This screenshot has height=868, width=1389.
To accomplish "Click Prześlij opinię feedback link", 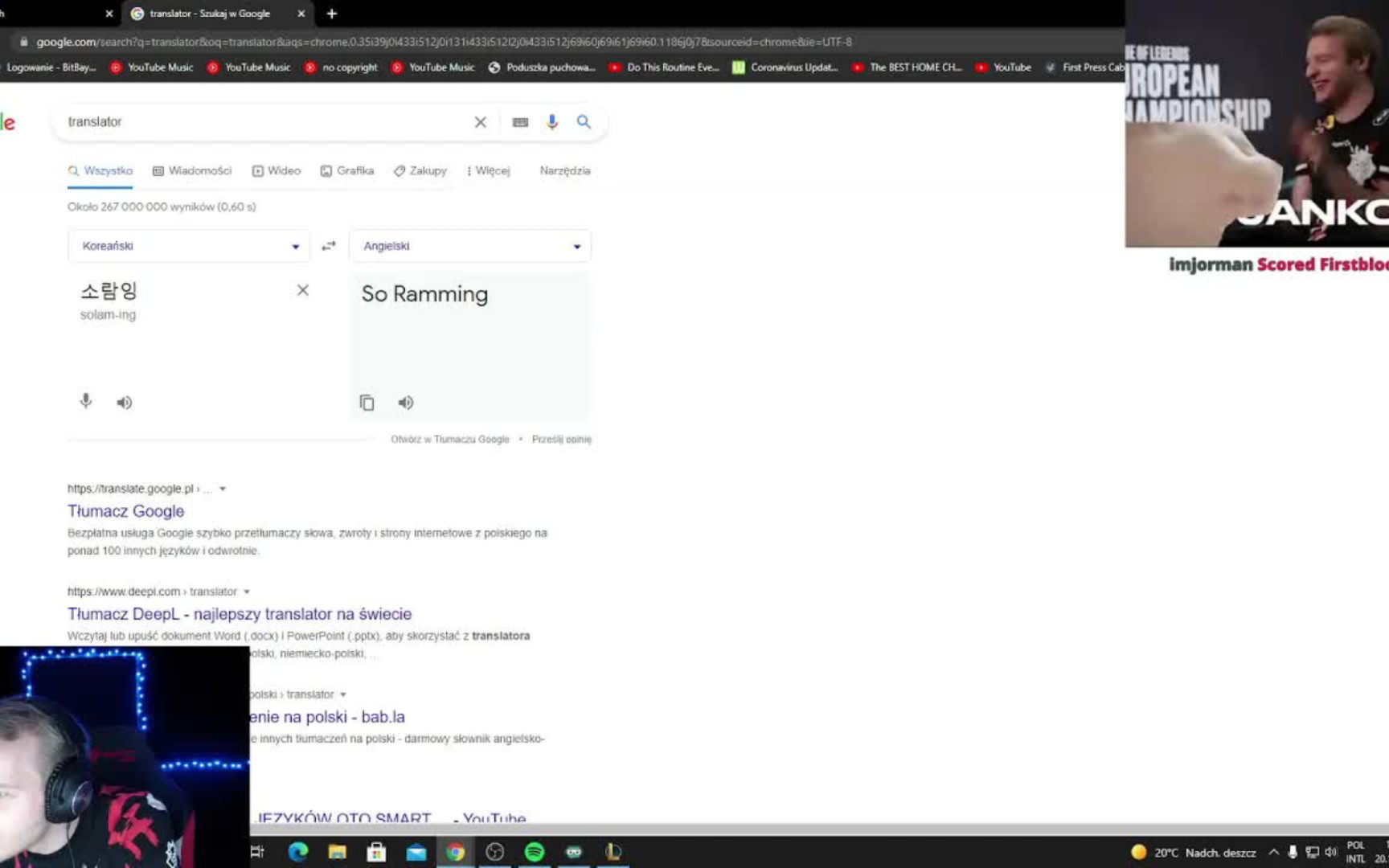I will click(x=562, y=439).
